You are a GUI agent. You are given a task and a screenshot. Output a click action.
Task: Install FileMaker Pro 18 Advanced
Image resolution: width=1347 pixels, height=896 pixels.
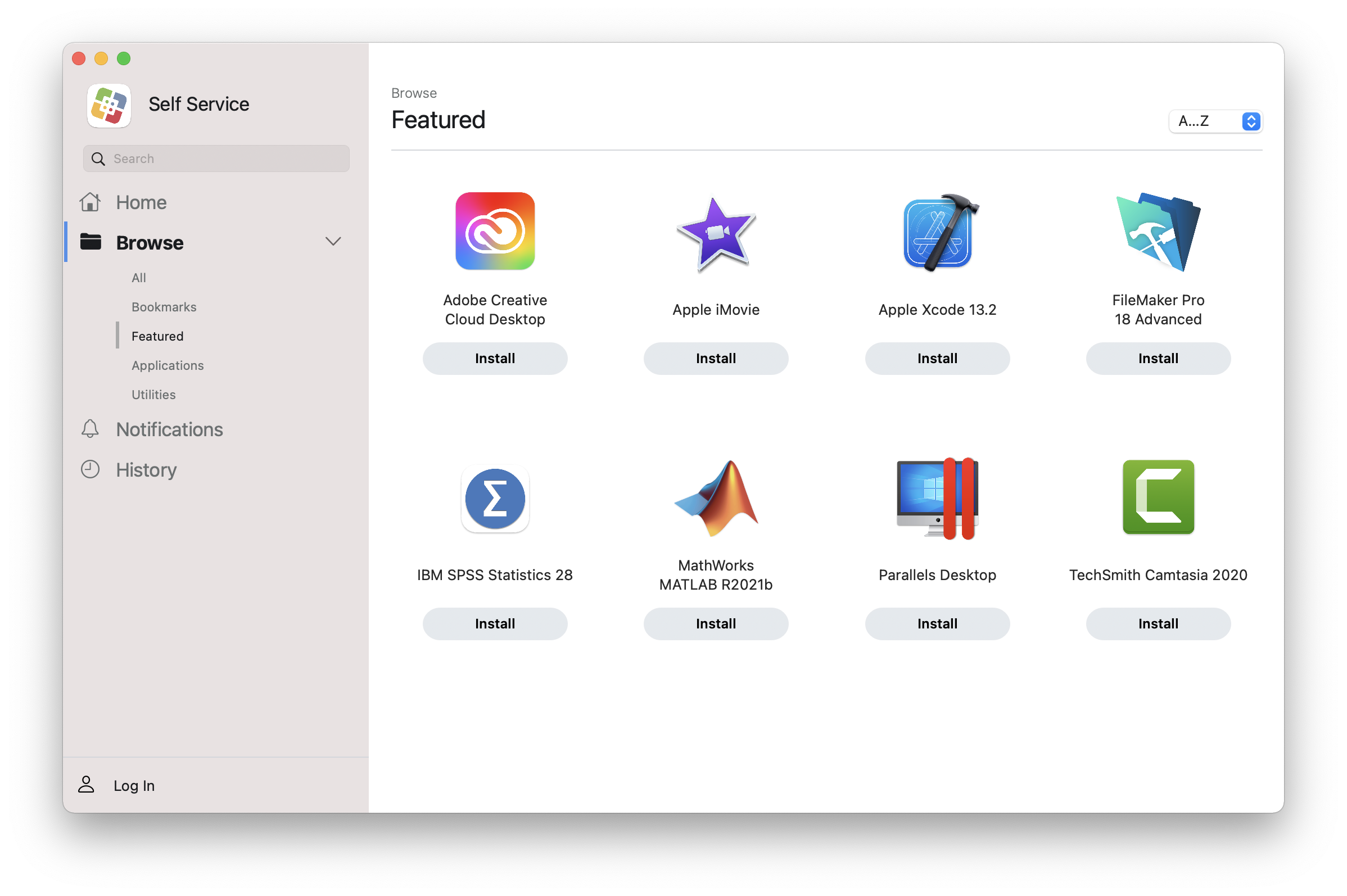click(1158, 358)
